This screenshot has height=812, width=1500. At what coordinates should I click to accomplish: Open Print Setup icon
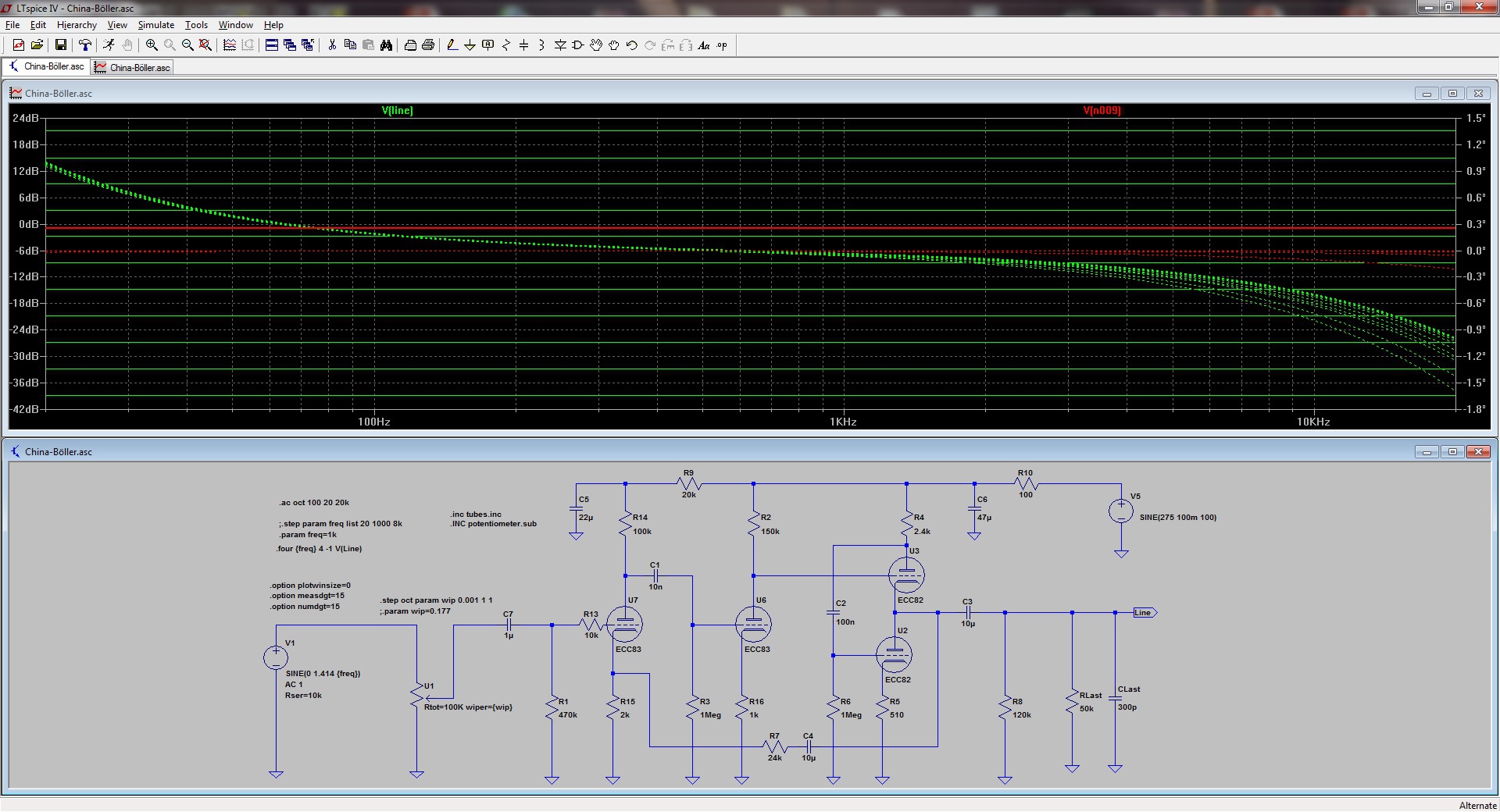[x=410, y=45]
